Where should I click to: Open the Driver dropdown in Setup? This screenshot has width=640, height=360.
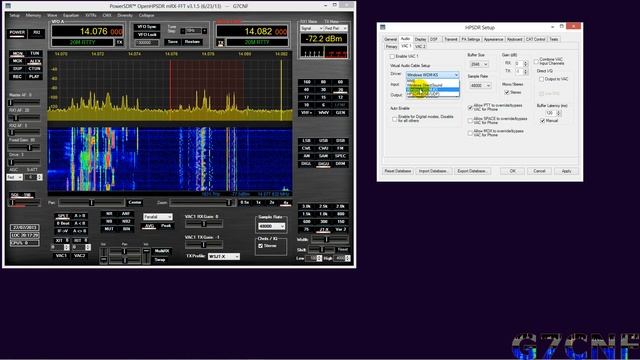(x=433, y=75)
